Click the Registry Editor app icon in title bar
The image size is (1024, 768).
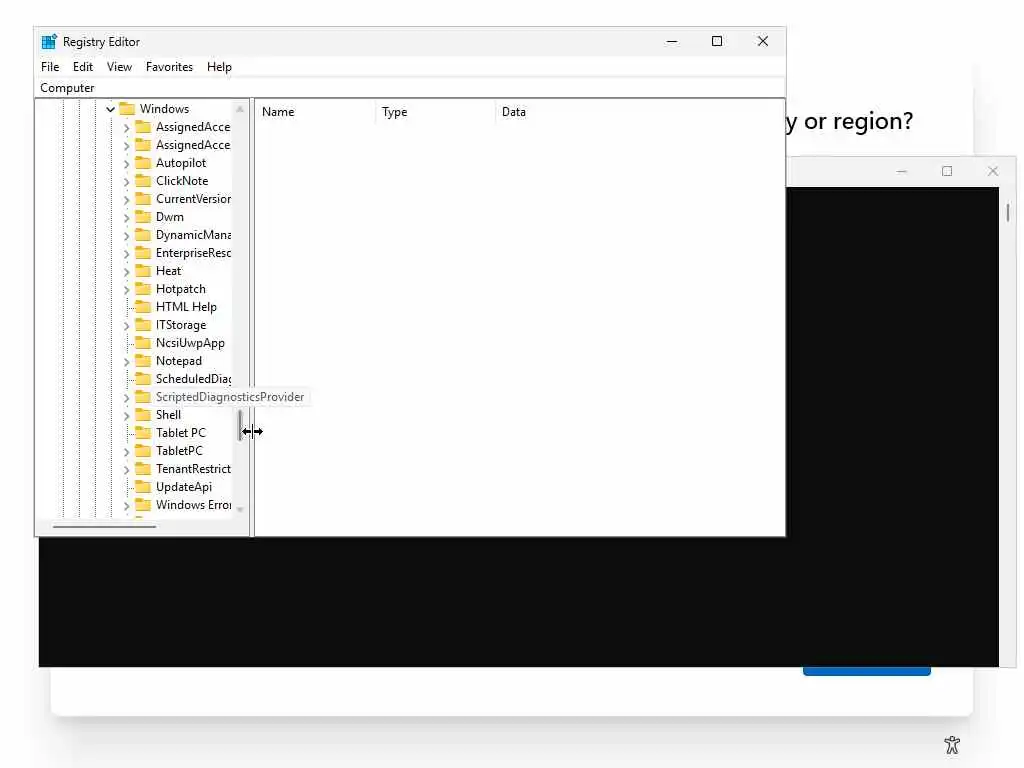[x=49, y=42]
